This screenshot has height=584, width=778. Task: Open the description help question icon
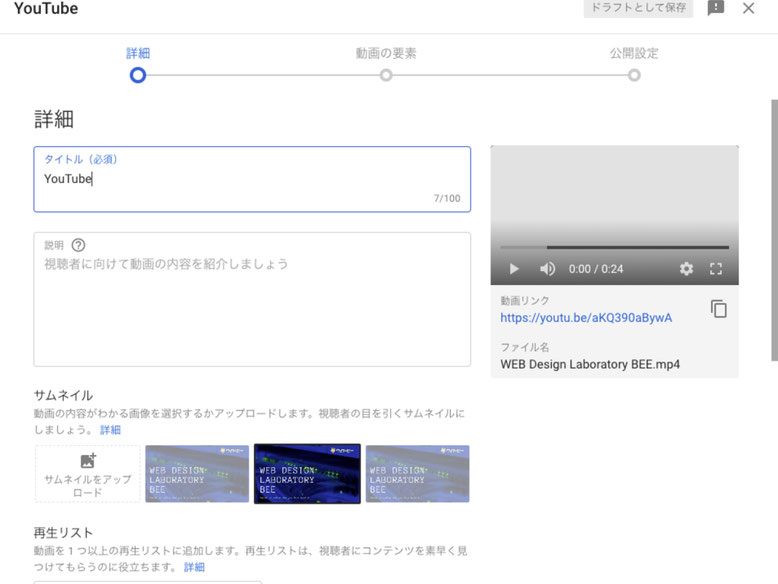click(x=78, y=245)
